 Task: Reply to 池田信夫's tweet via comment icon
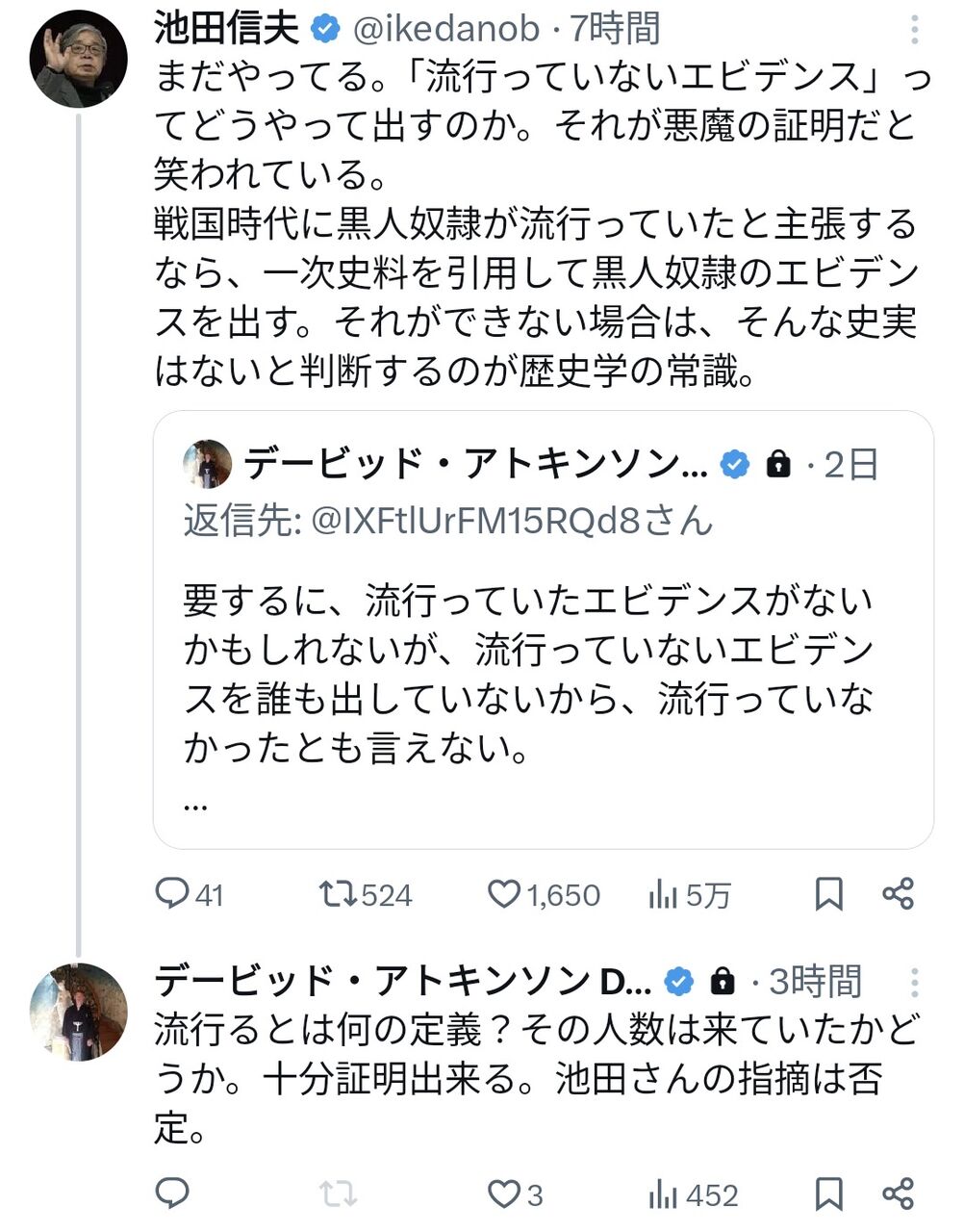pos(173,894)
